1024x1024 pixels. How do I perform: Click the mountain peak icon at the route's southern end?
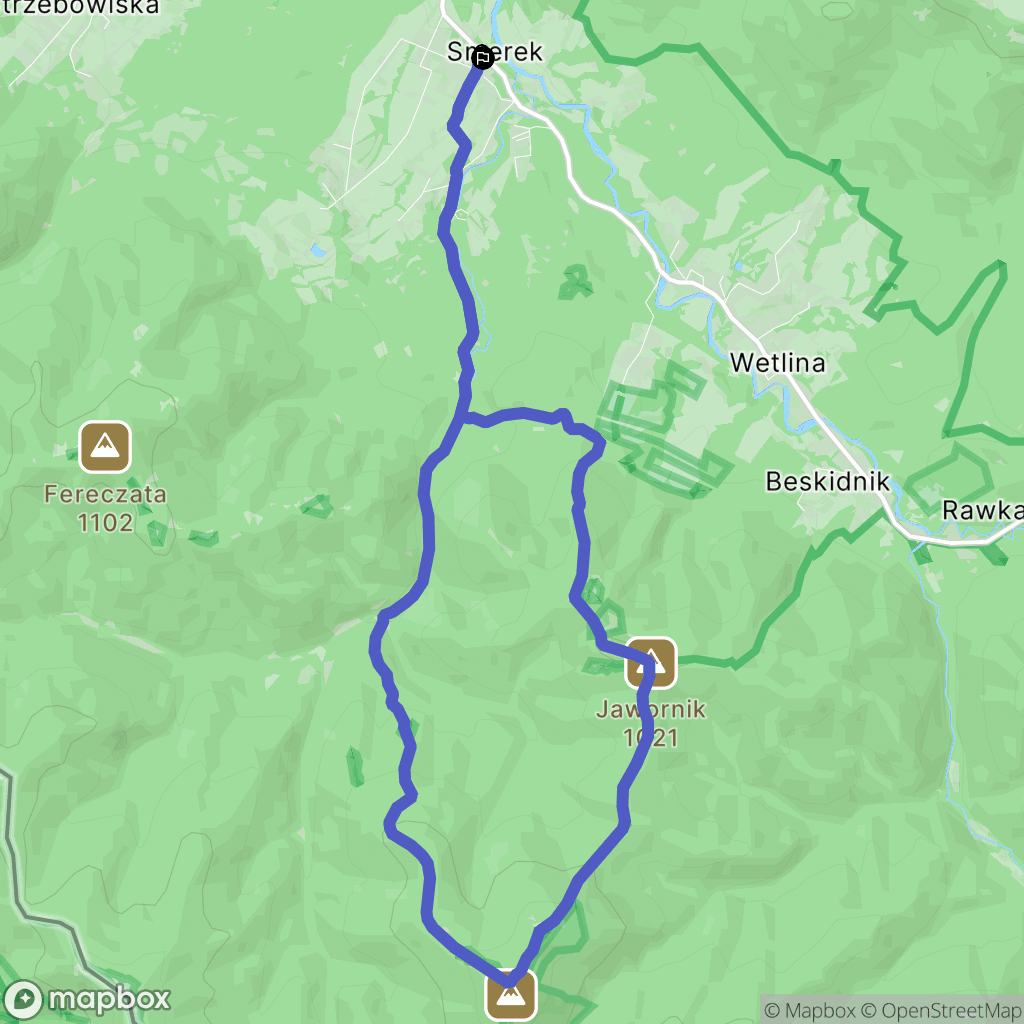pos(511,995)
